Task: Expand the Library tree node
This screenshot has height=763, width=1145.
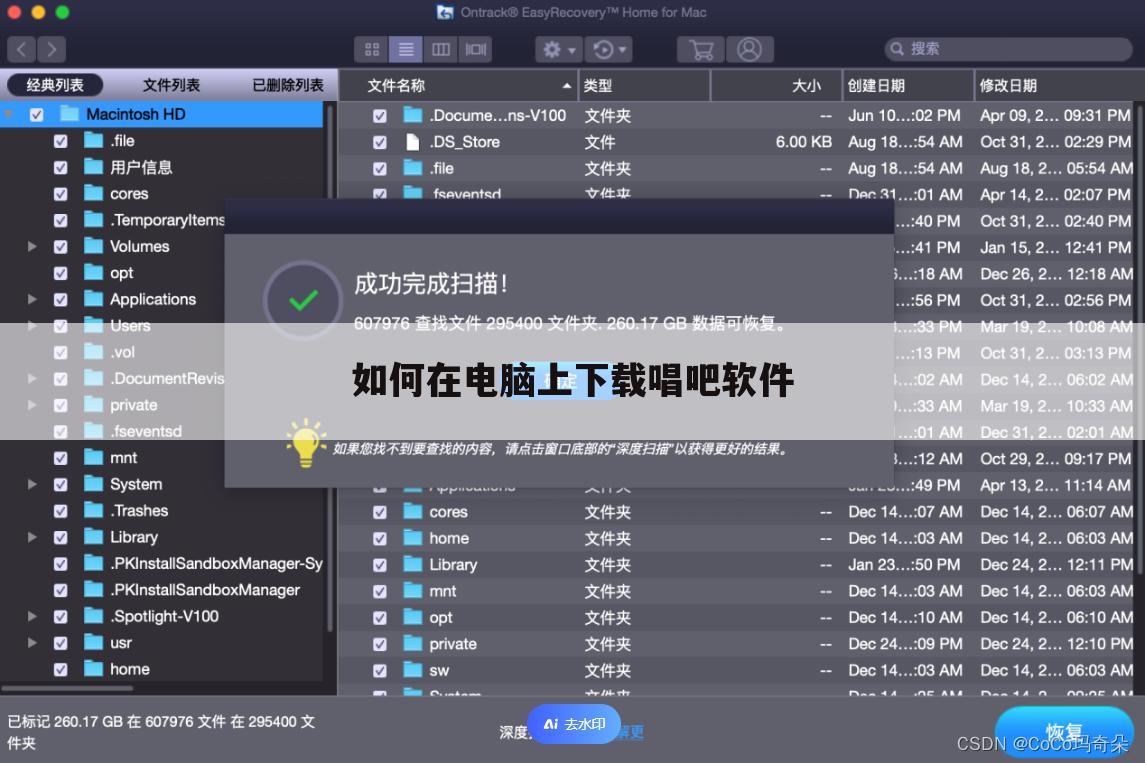Action: [32, 537]
